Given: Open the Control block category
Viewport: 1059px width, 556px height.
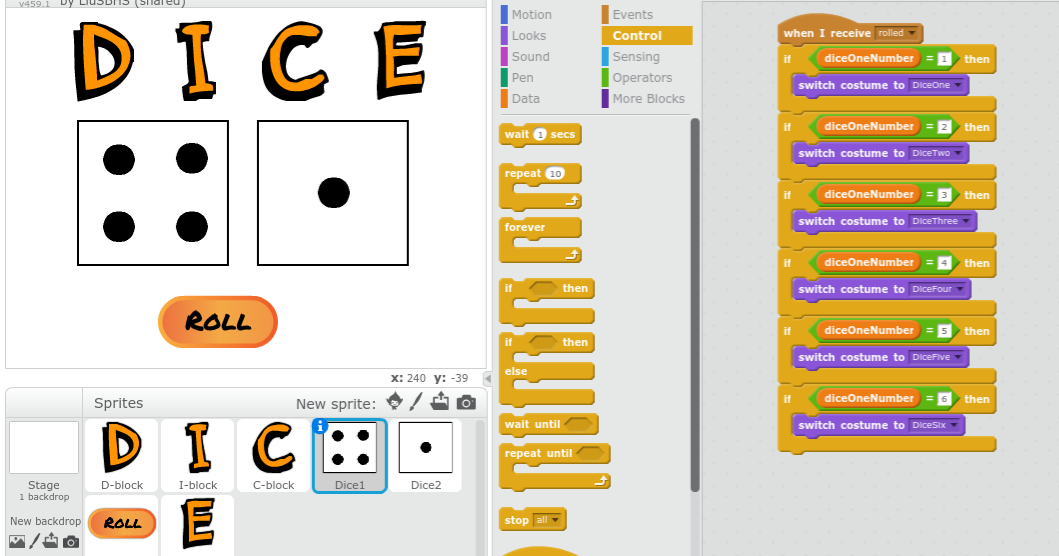Looking at the screenshot, I should [x=647, y=35].
